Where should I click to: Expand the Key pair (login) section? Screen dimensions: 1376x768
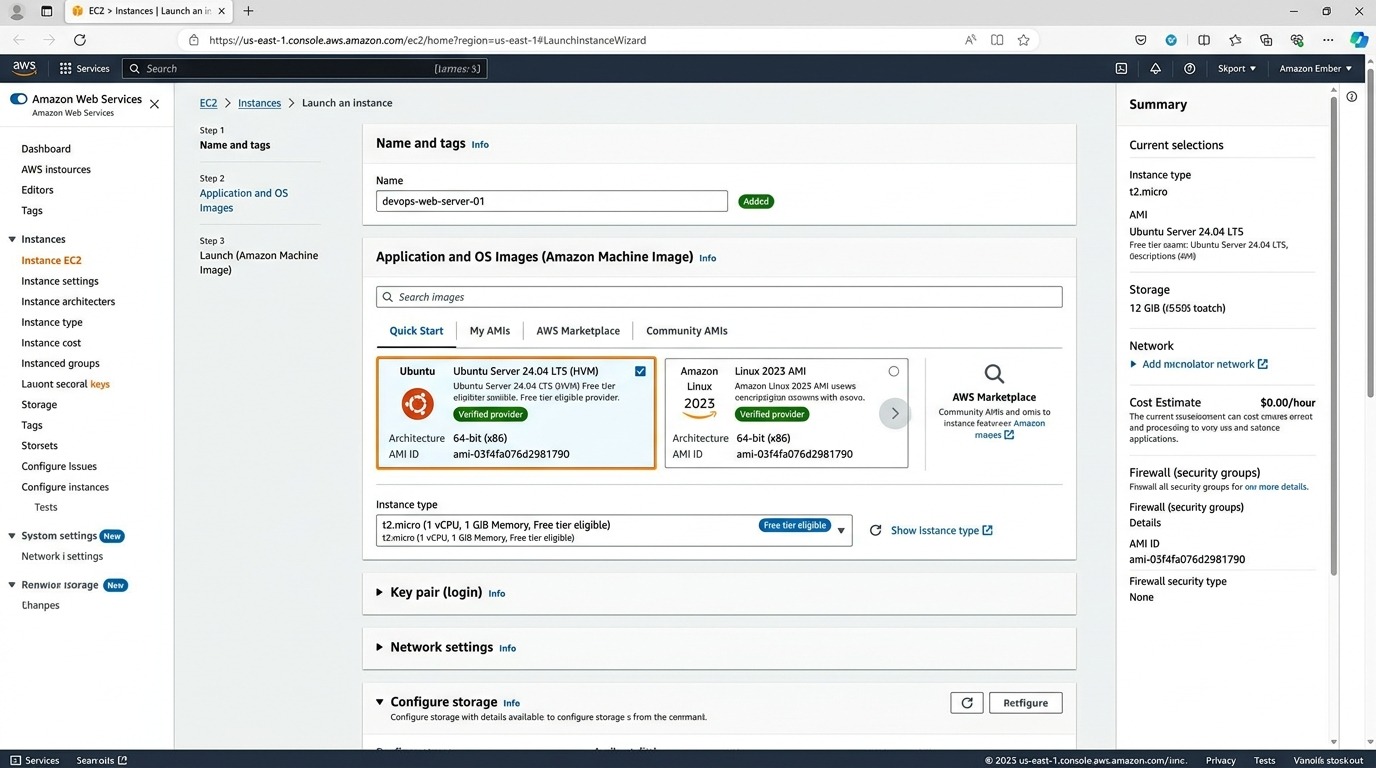pos(379,592)
